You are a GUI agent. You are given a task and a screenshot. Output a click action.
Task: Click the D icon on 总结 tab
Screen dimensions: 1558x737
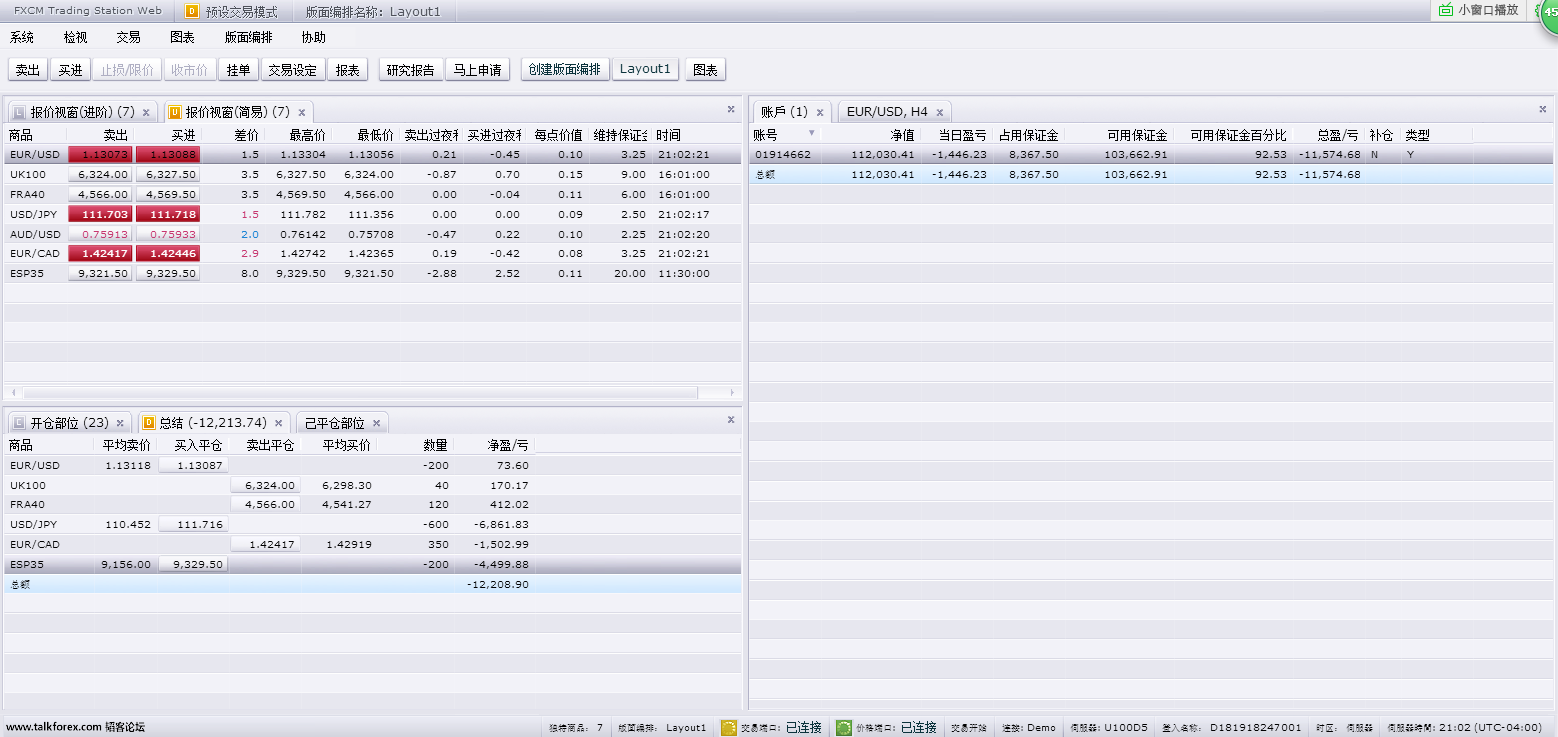[148, 423]
